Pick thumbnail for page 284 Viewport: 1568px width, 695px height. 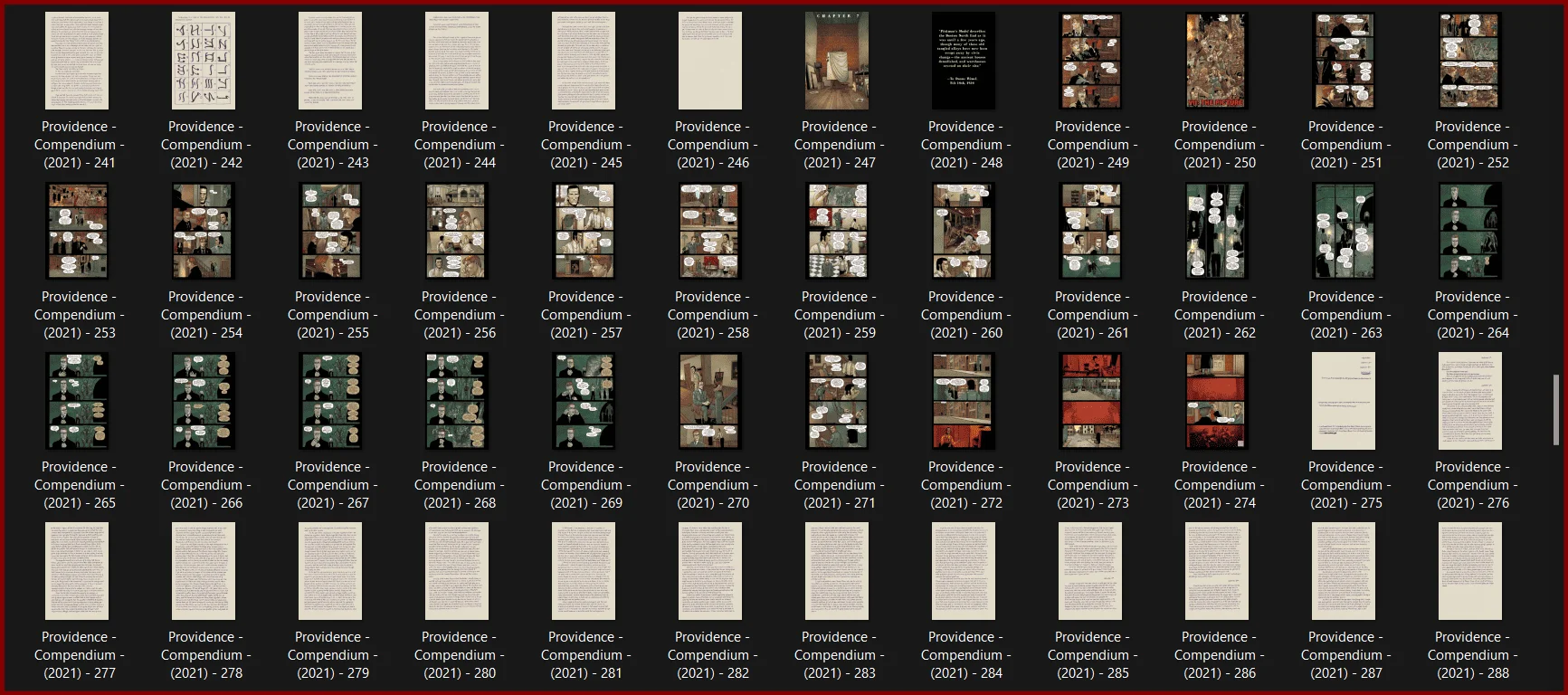coord(964,571)
